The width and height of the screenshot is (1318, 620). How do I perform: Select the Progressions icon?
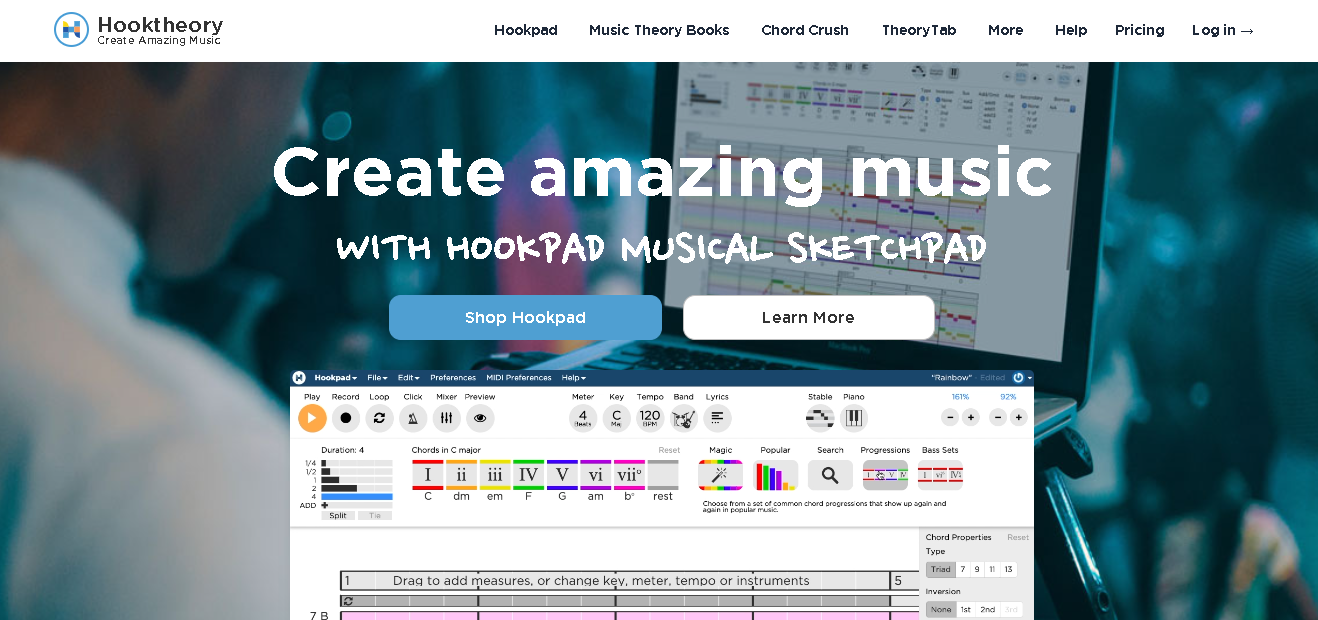tap(885, 475)
